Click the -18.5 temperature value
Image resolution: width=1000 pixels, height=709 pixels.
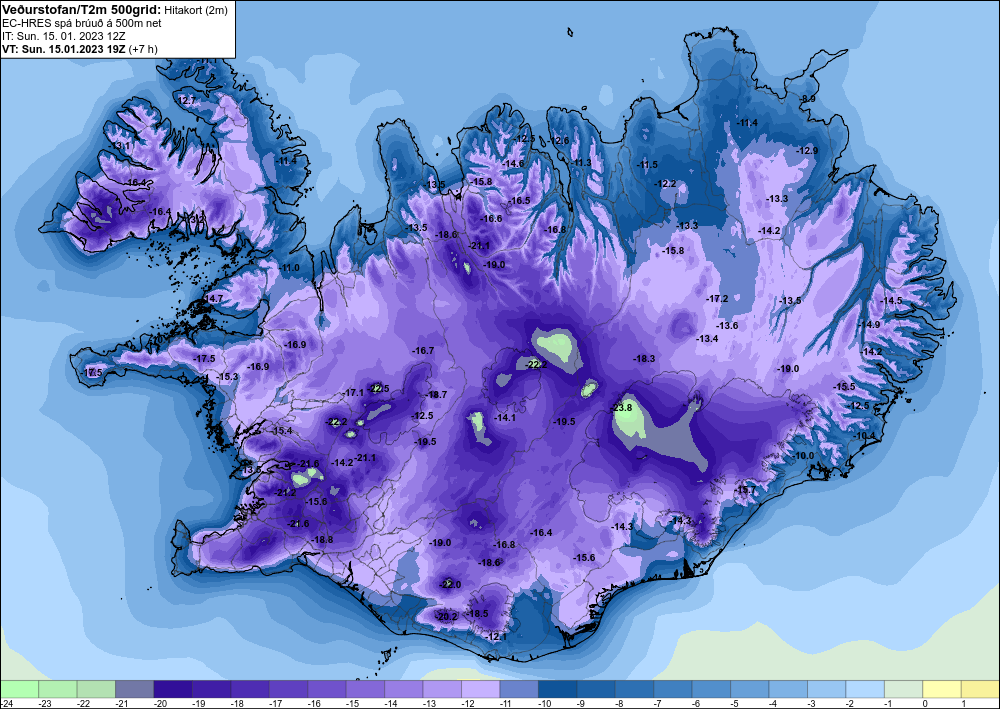point(478,613)
